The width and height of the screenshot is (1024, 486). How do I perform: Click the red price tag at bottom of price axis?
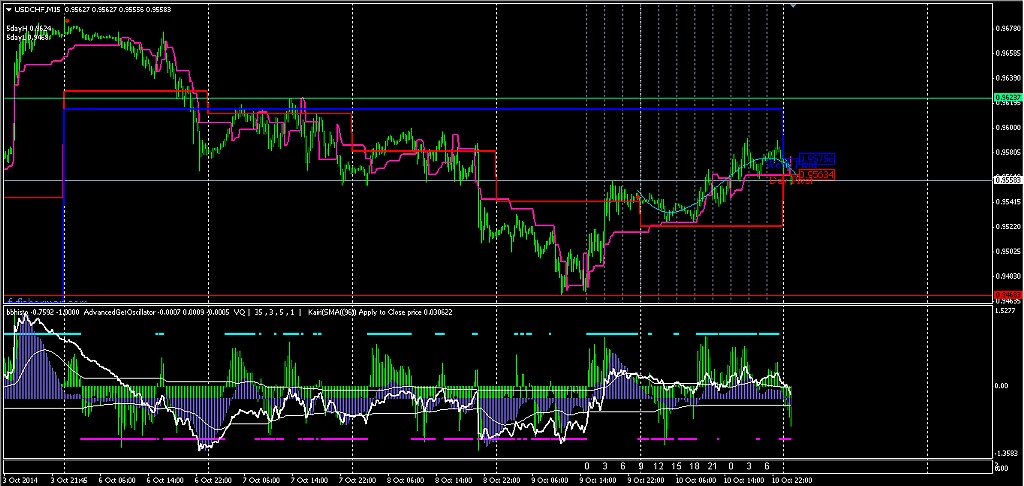coord(1008,295)
